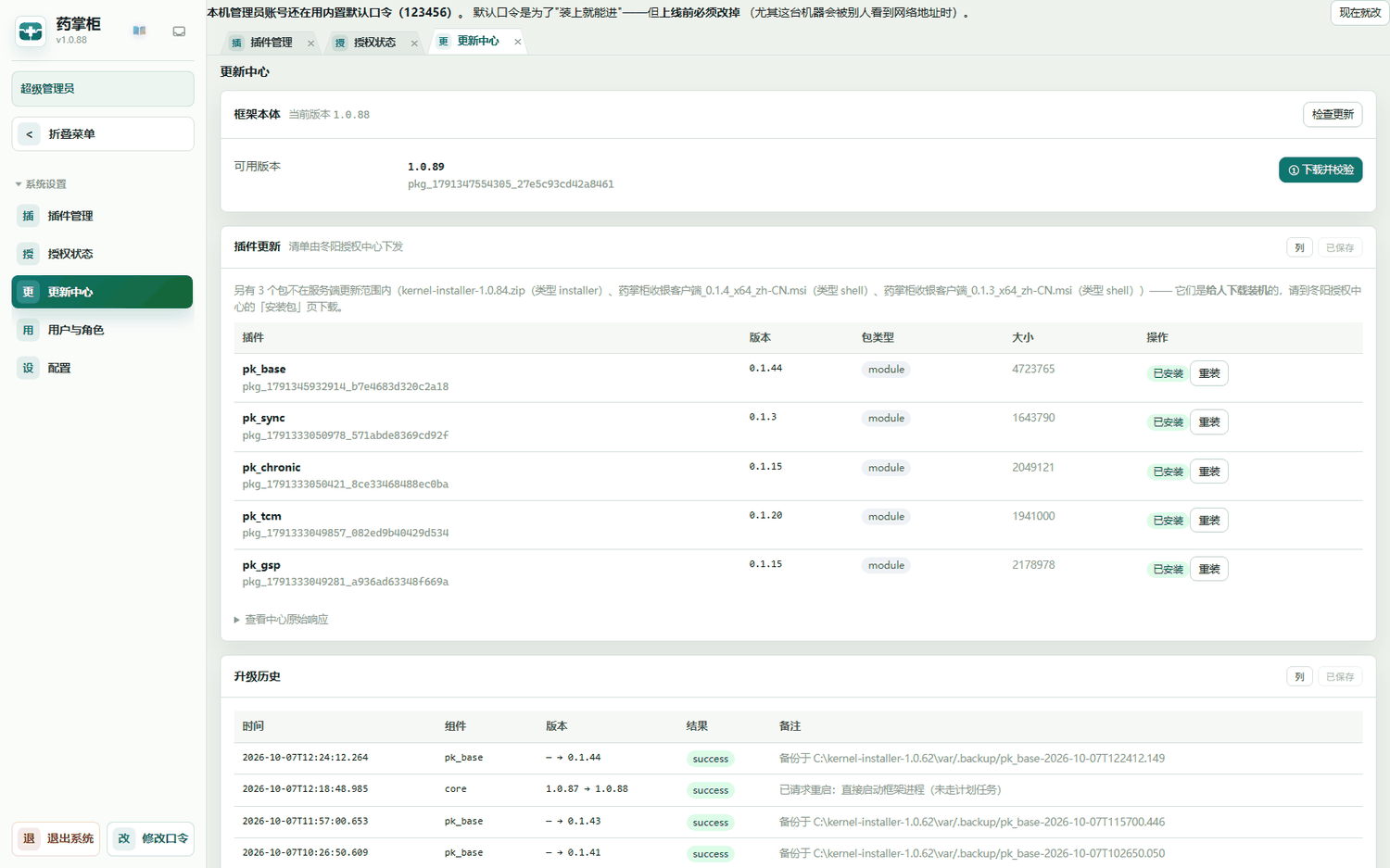Click the 用 icon beside 用户与角色
The width and height of the screenshot is (1390, 868).
(28, 330)
